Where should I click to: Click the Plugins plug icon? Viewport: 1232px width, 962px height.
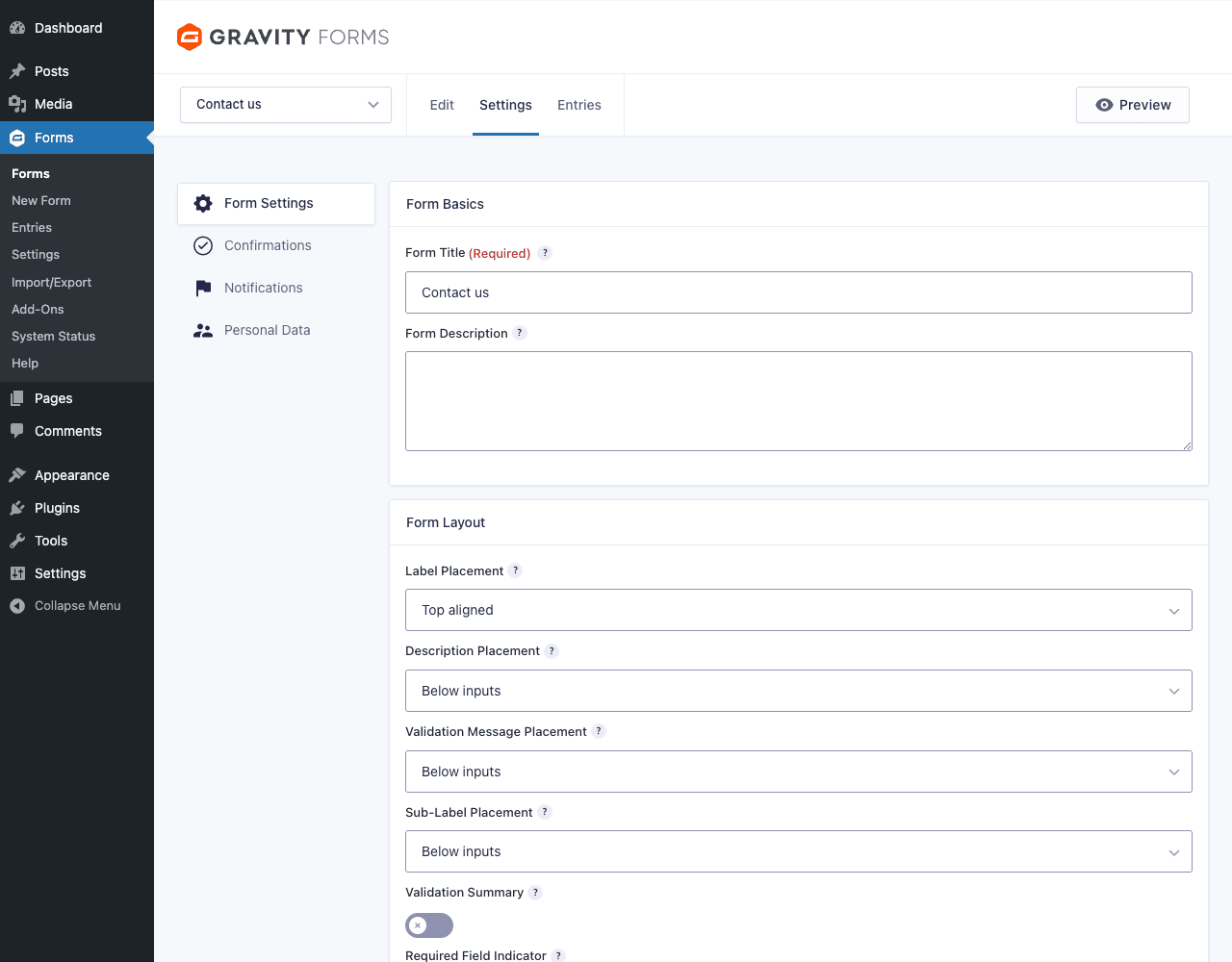(x=17, y=508)
